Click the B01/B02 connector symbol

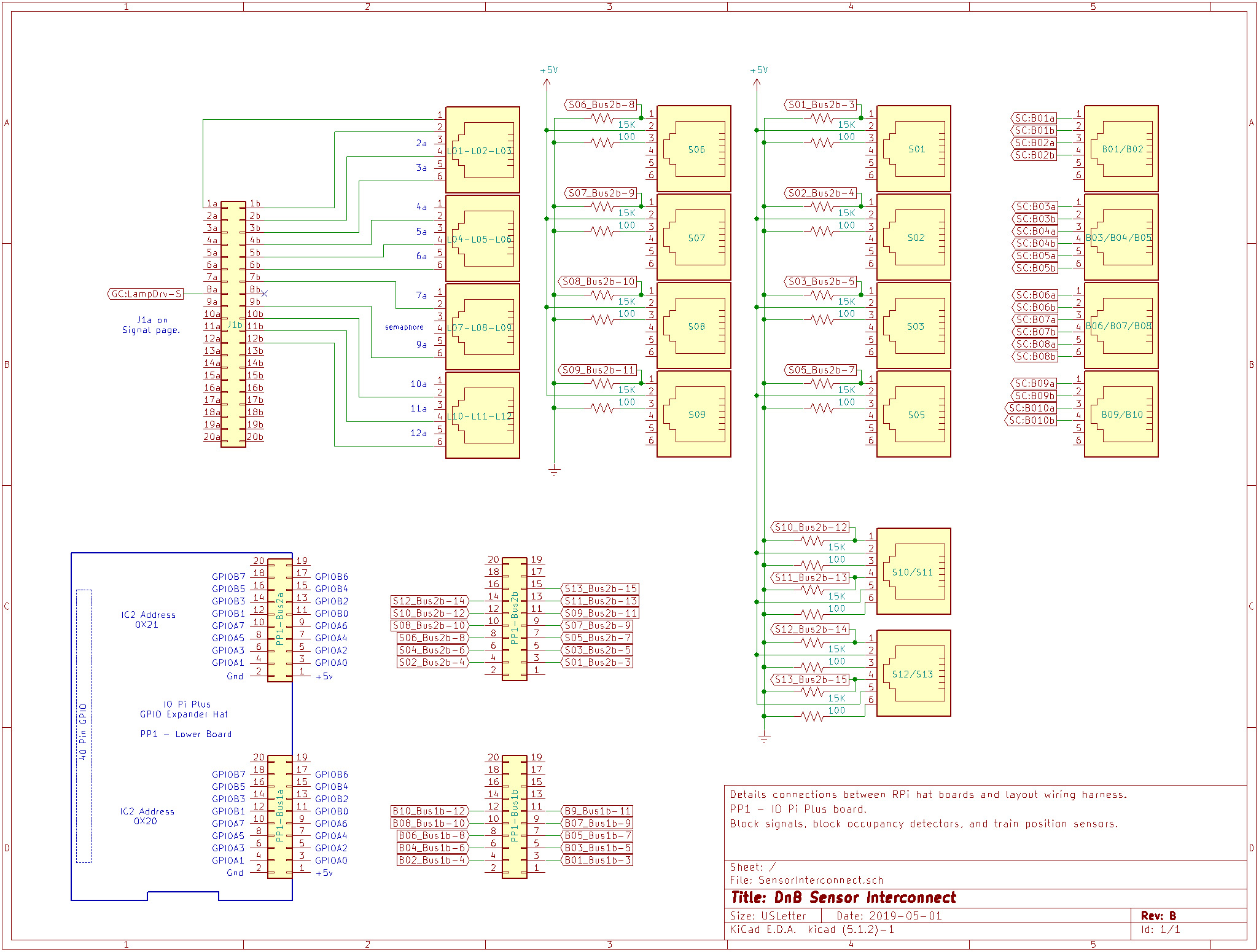(x=1121, y=149)
